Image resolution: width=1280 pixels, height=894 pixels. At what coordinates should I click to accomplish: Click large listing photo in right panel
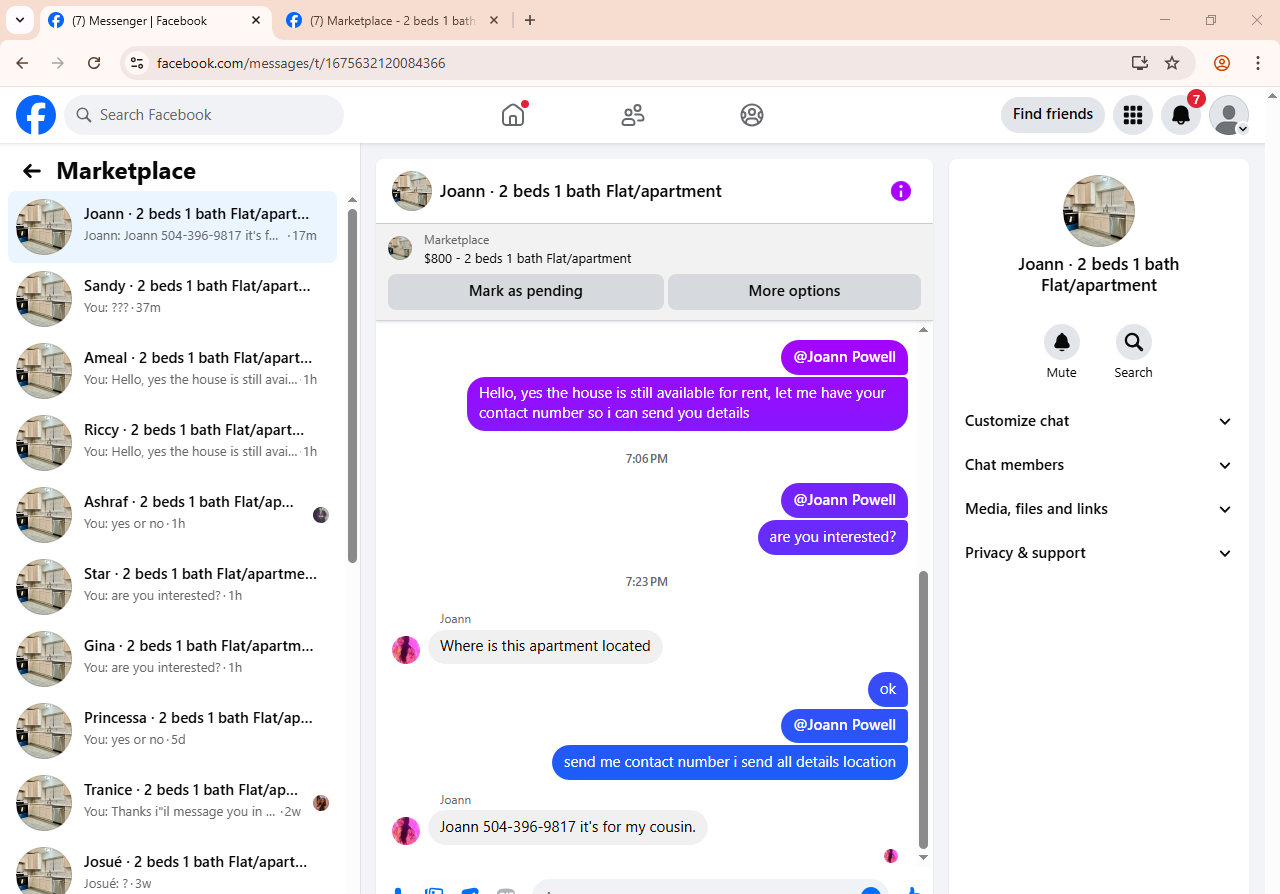[x=1099, y=211]
